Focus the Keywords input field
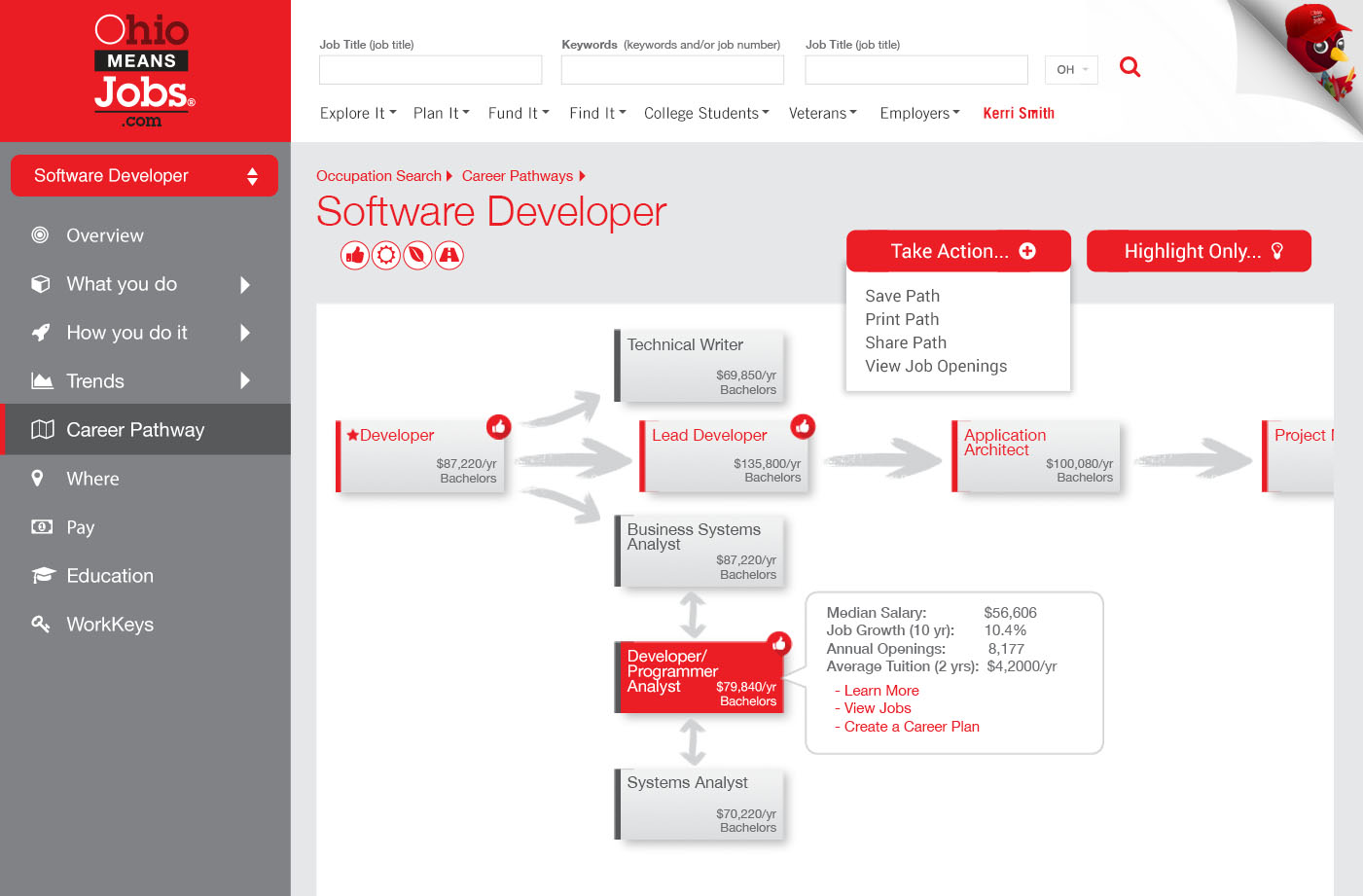This screenshot has height=896, width=1363. pyautogui.click(x=672, y=70)
